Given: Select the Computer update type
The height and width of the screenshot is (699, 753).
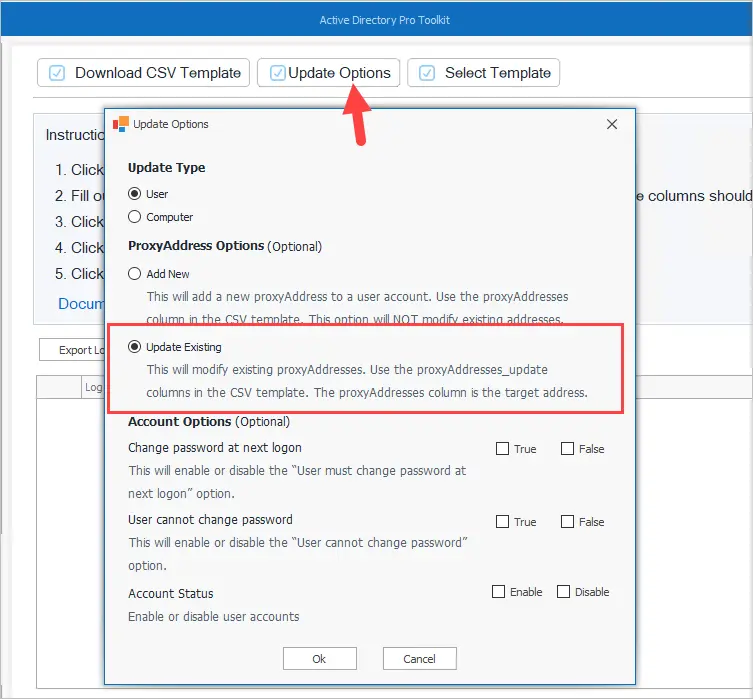Looking at the screenshot, I should click(134, 217).
